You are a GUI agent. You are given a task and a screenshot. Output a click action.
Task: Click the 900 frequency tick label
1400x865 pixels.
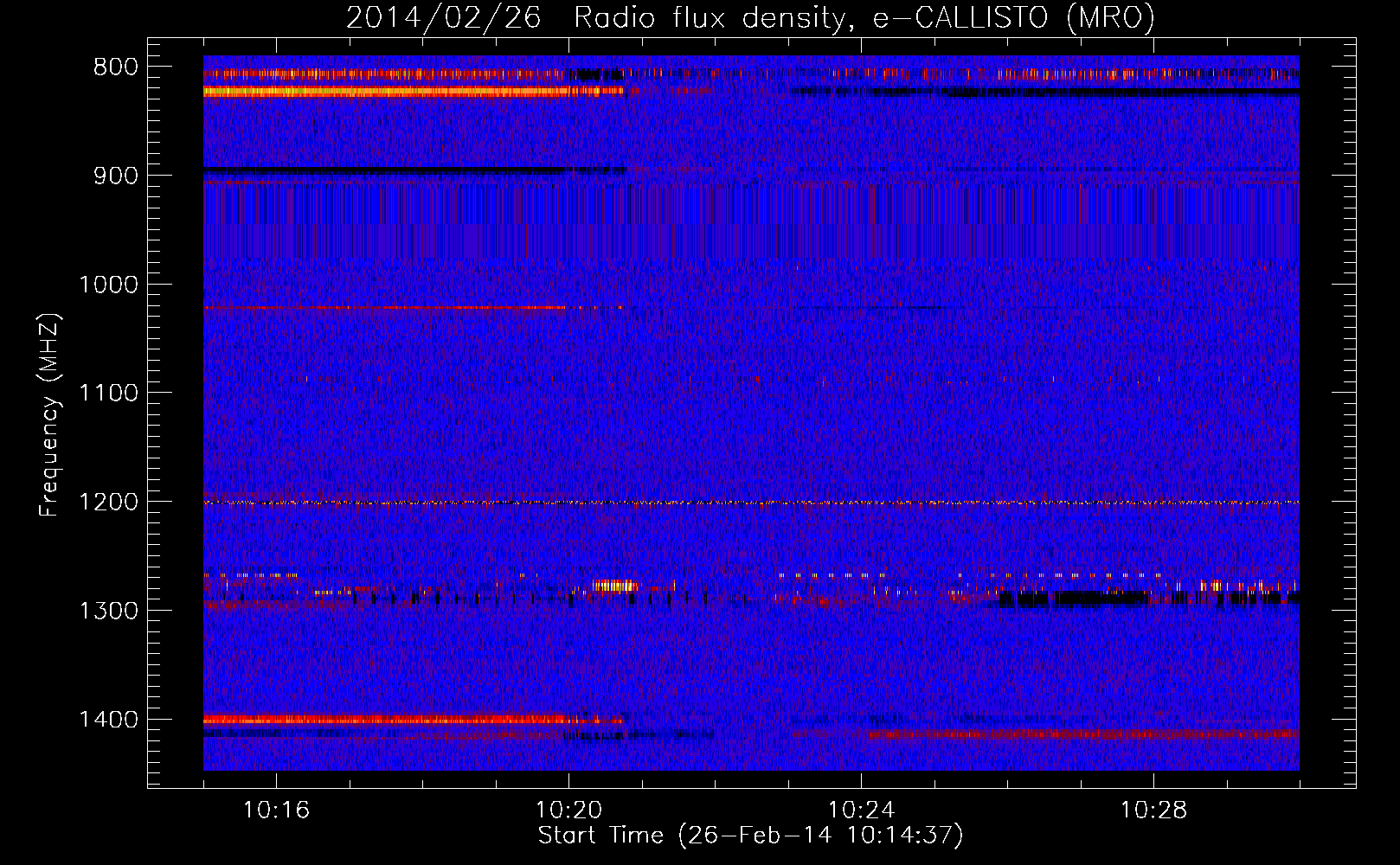(x=116, y=176)
